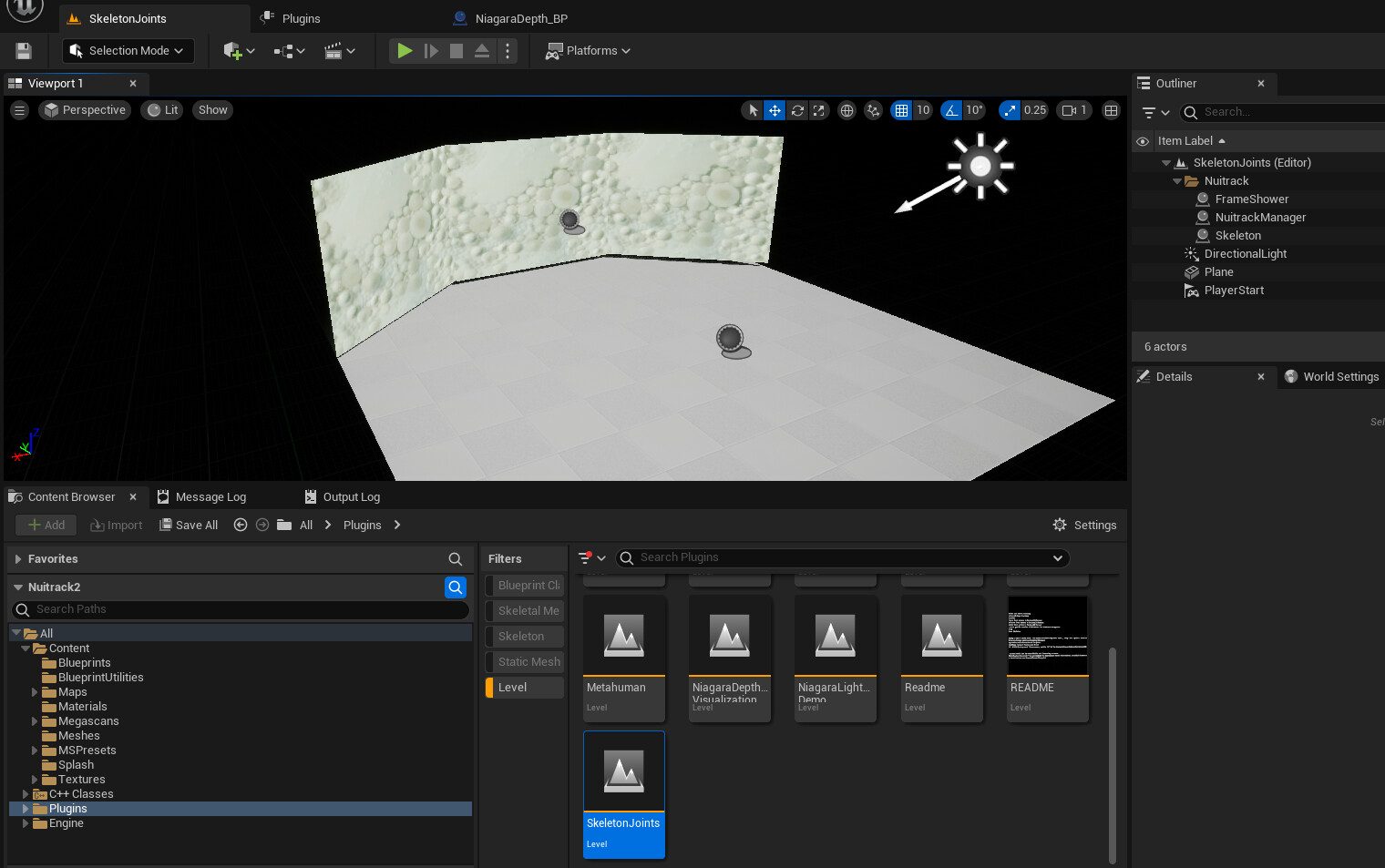Click the surface snapping icon in viewport

coord(873,110)
